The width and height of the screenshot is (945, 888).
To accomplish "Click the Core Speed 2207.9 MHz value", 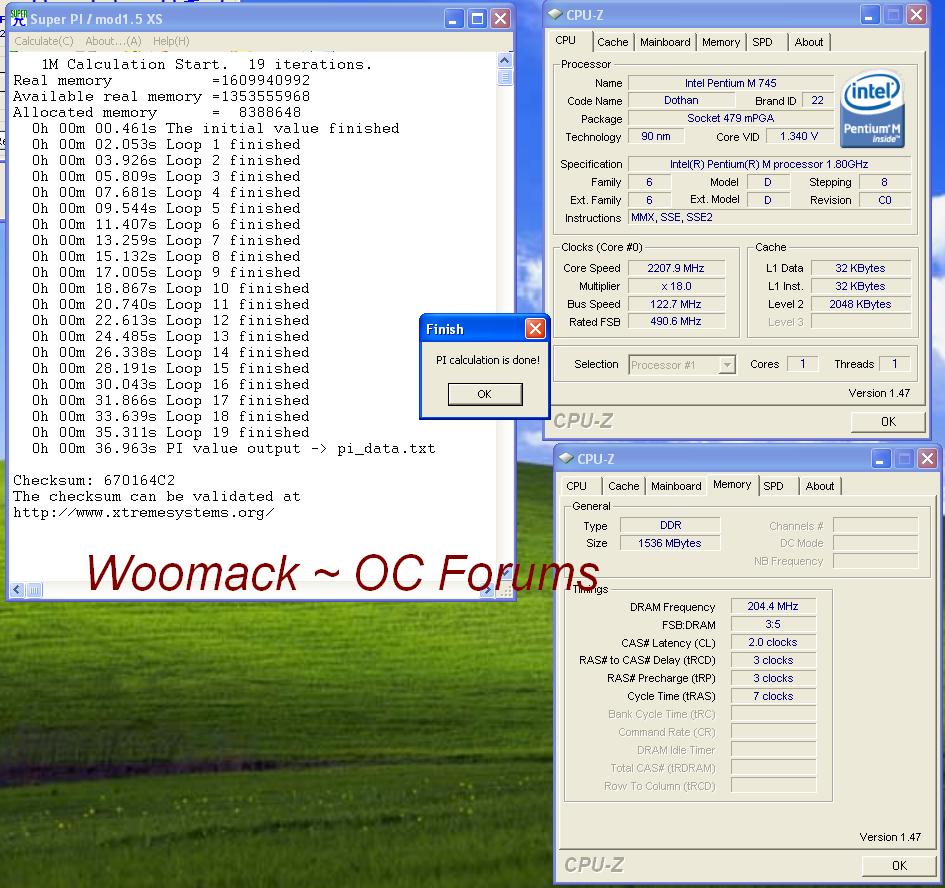I will (676, 268).
